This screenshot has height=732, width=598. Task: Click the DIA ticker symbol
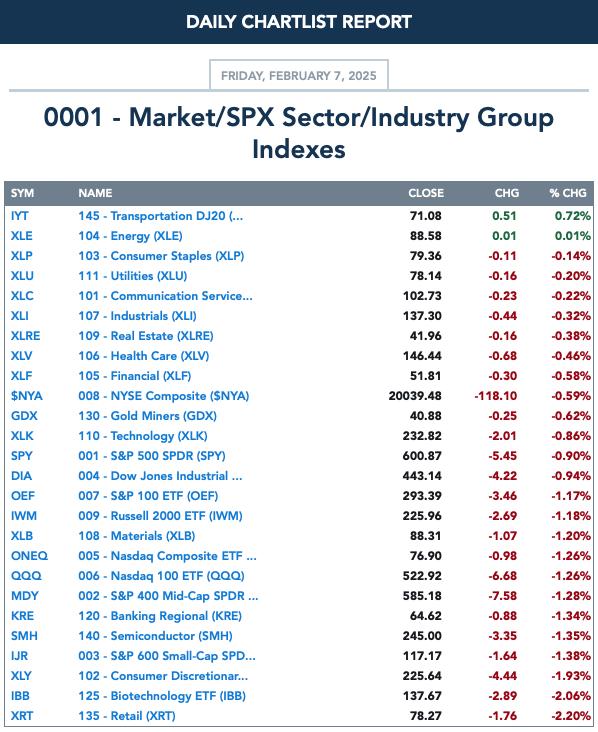(21, 476)
